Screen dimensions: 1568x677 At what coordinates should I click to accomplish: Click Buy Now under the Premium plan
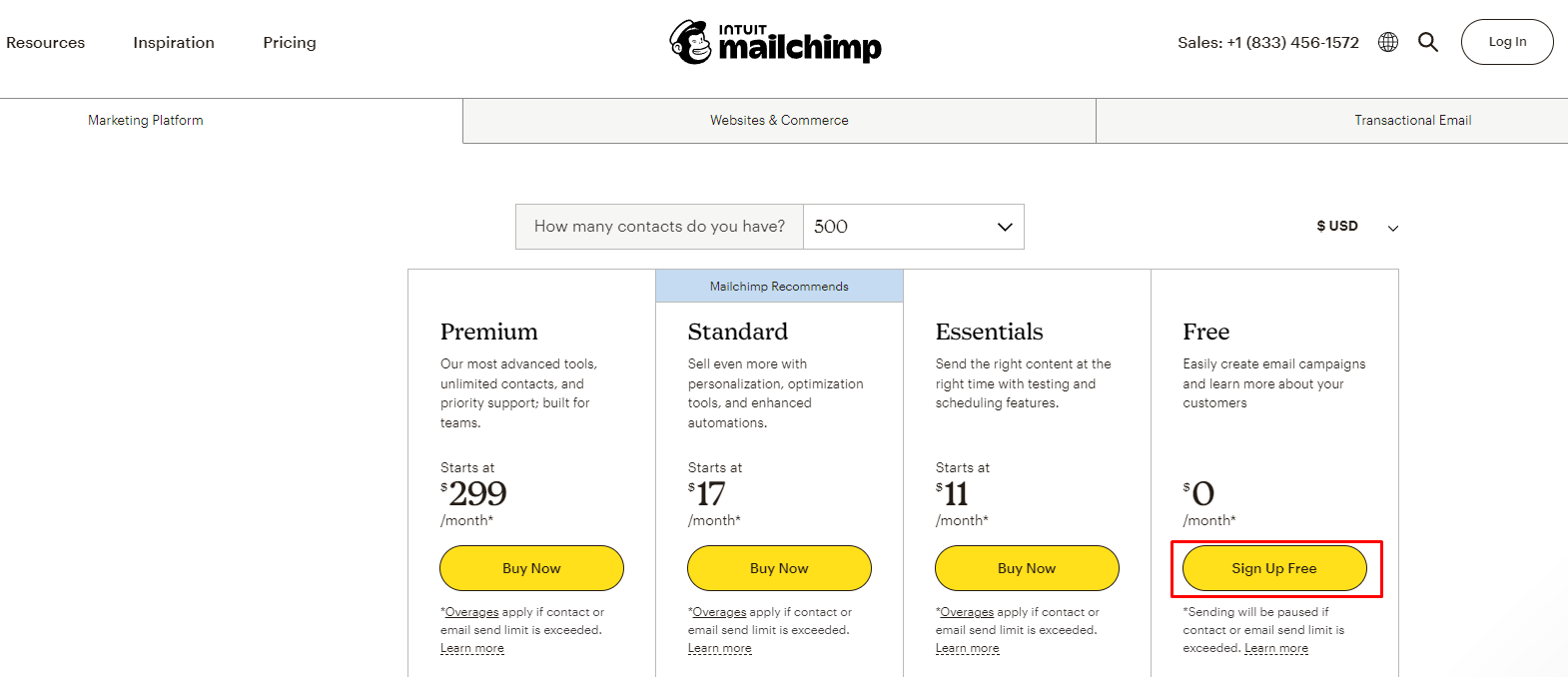tap(531, 568)
